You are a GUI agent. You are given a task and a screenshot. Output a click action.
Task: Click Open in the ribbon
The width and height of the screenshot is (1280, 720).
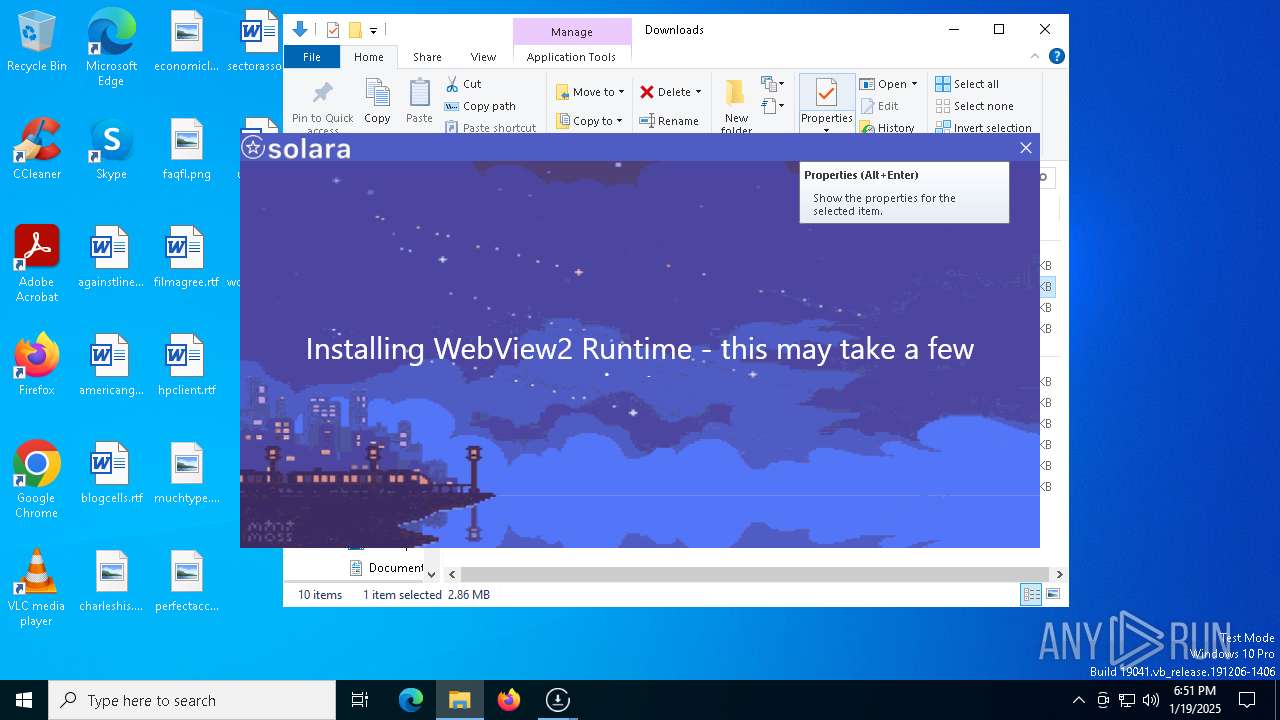point(883,84)
